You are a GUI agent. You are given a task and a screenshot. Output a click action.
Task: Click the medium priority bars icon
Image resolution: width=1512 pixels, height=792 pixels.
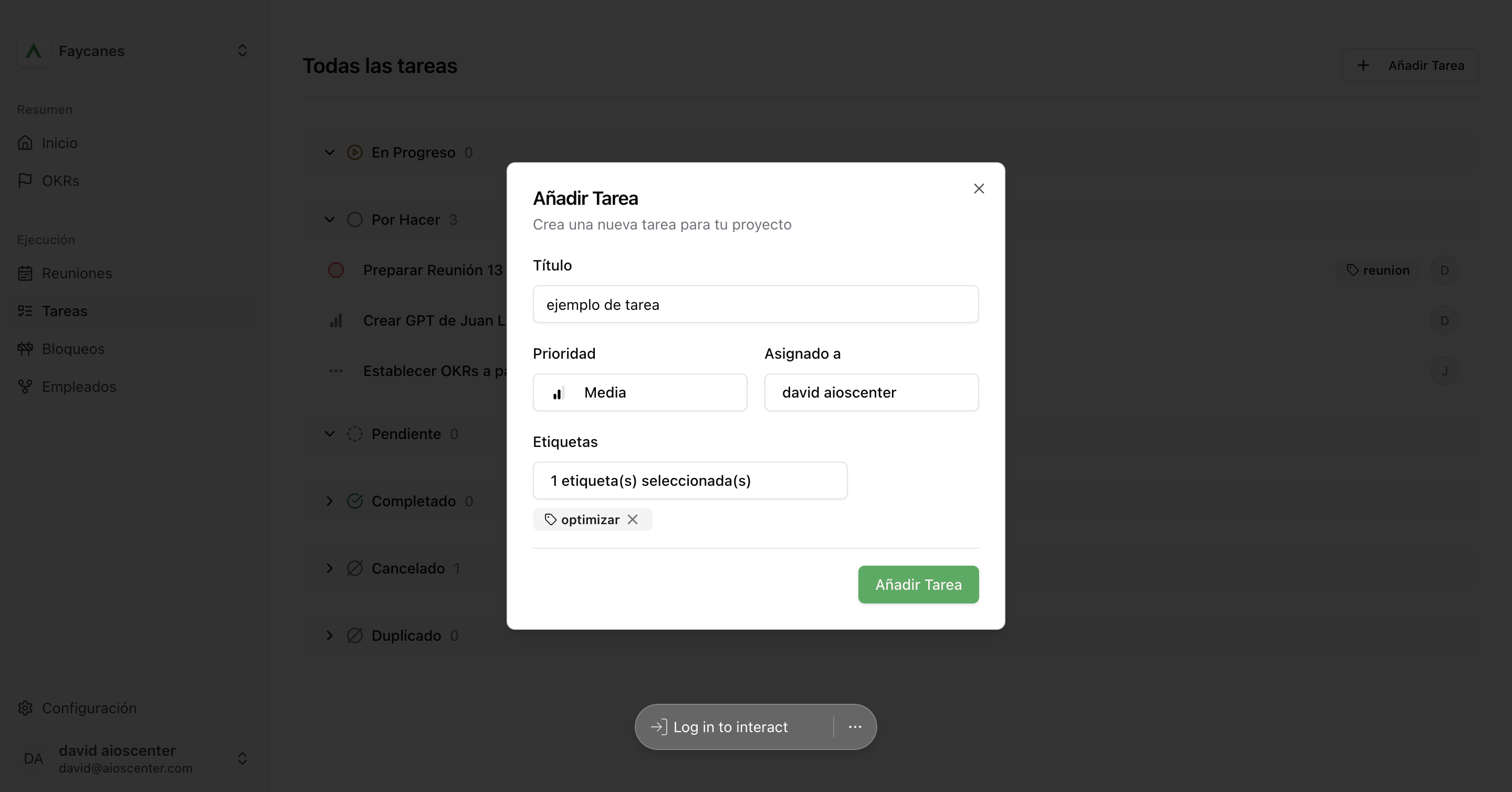558,393
